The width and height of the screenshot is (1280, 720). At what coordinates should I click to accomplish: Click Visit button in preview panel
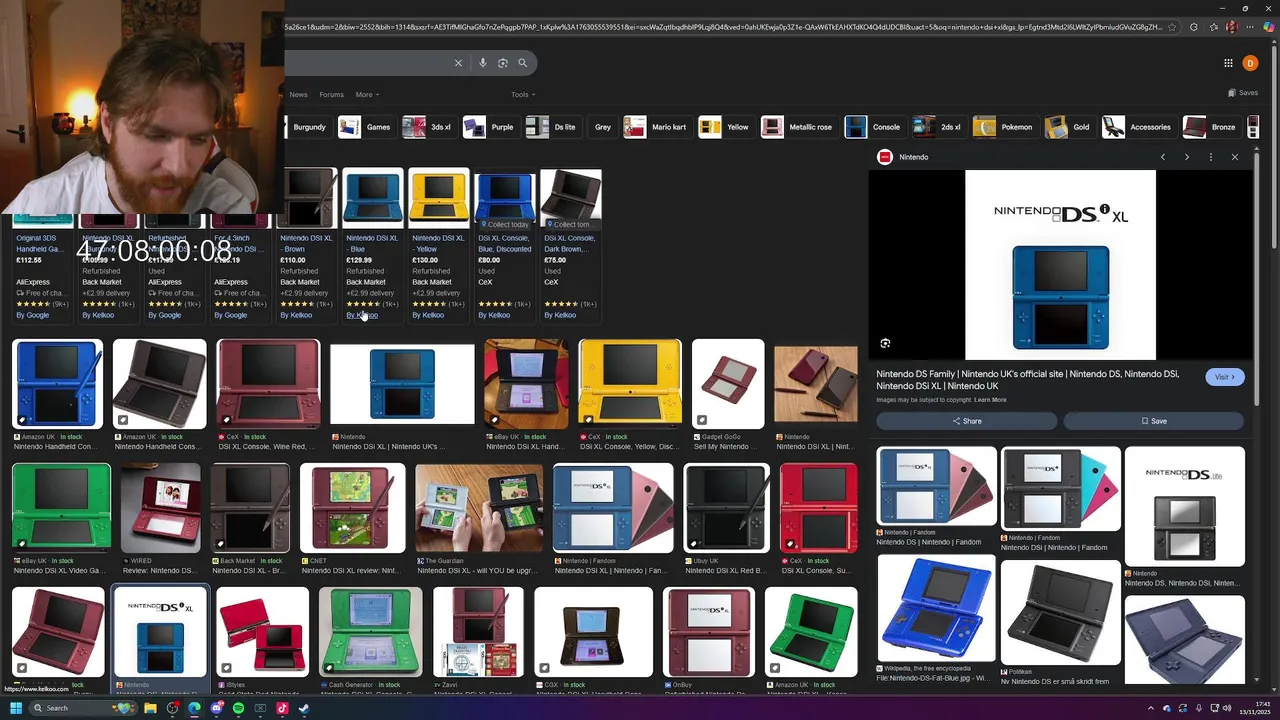[x=1223, y=377]
